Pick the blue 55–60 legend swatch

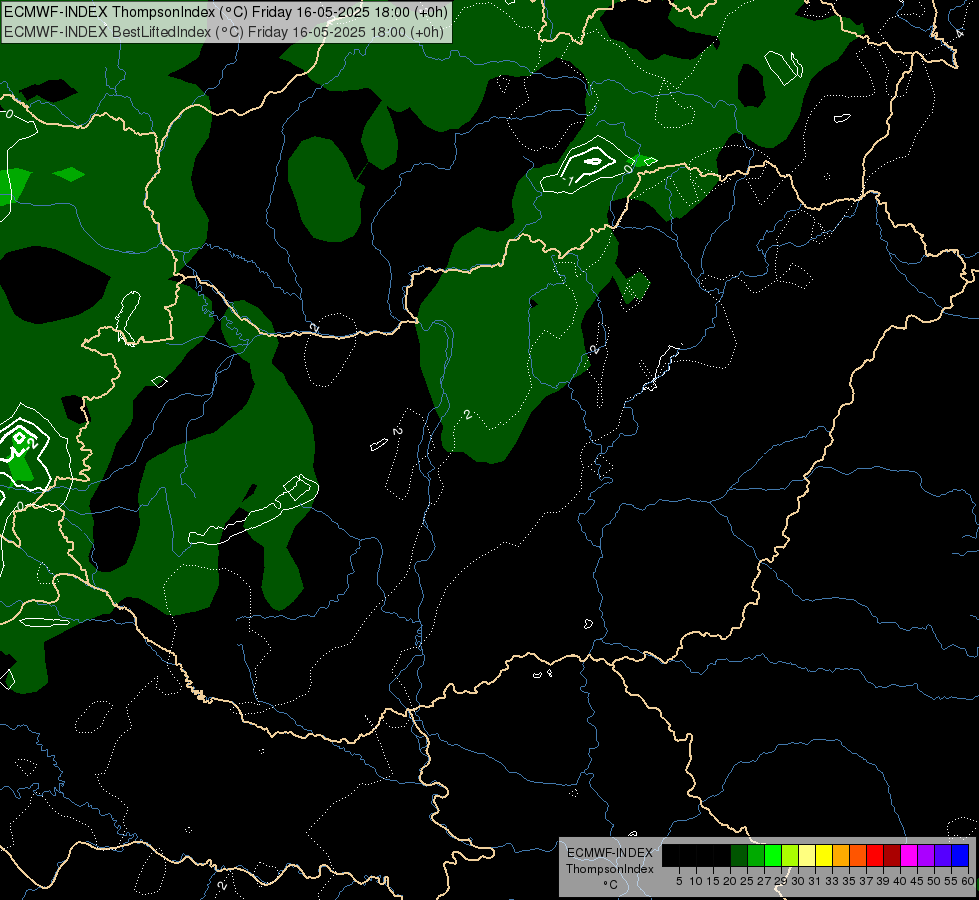(960, 855)
